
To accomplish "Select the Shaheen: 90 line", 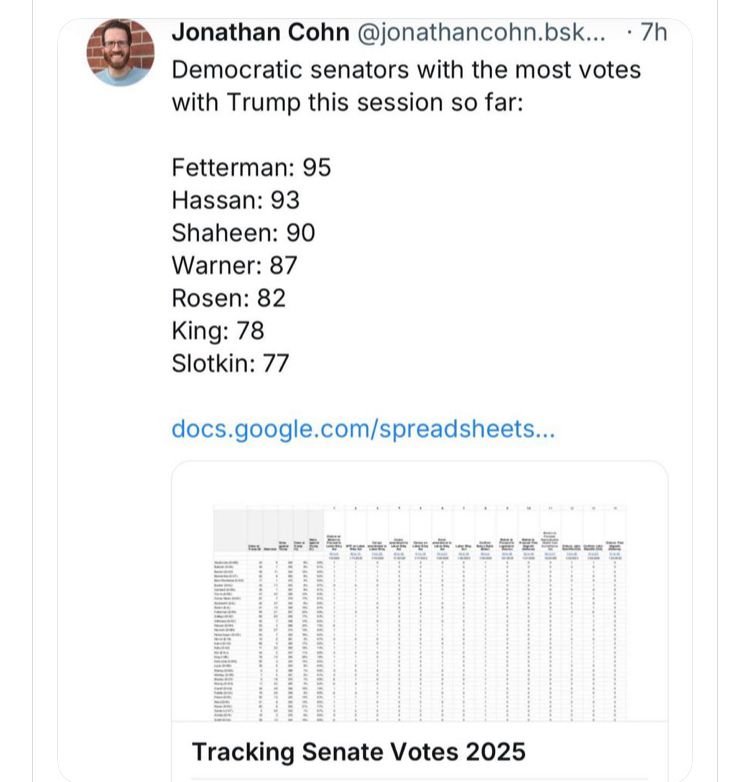I will point(243,233).
